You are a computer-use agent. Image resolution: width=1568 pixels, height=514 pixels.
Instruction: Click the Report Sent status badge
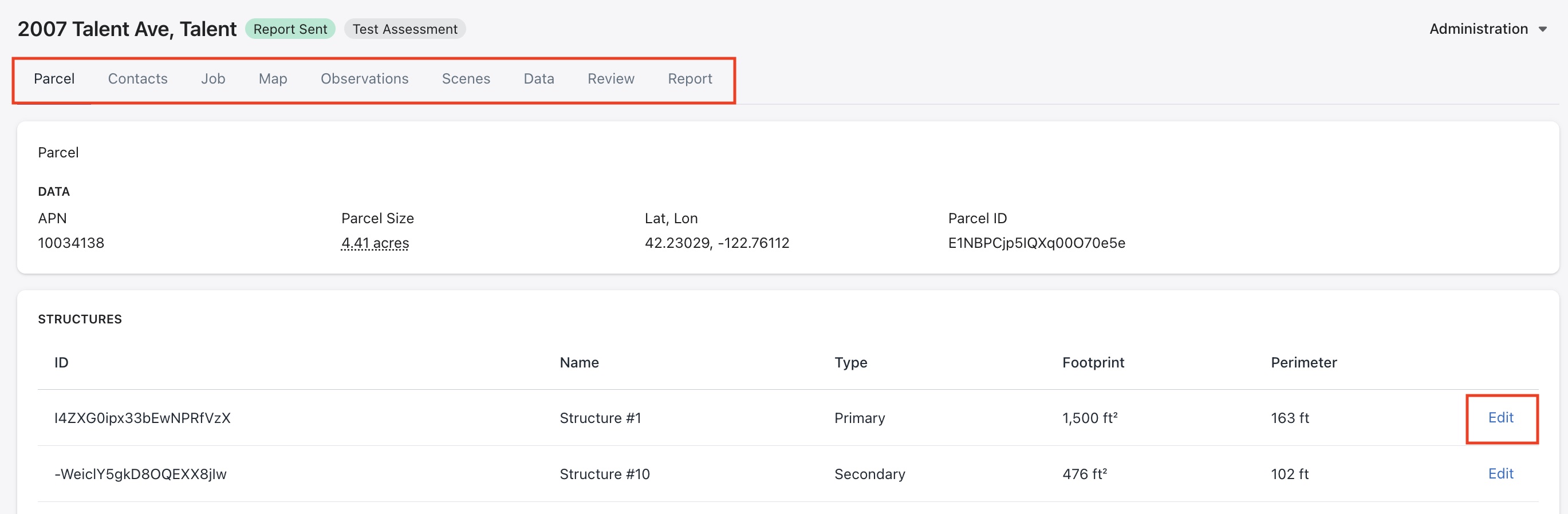[290, 29]
